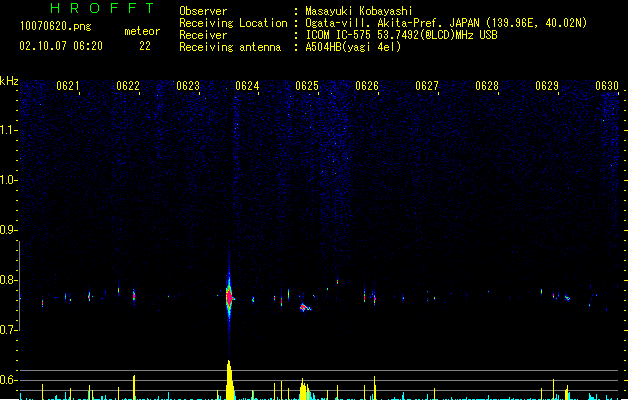Click the kHz axis unit label
The width and height of the screenshot is (629, 400).
pyautogui.click(x=9, y=81)
